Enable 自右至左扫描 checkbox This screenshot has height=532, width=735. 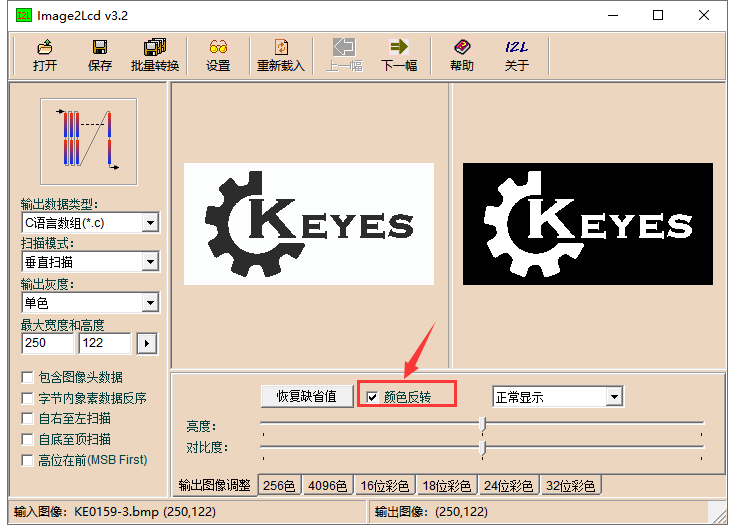(x=28, y=419)
